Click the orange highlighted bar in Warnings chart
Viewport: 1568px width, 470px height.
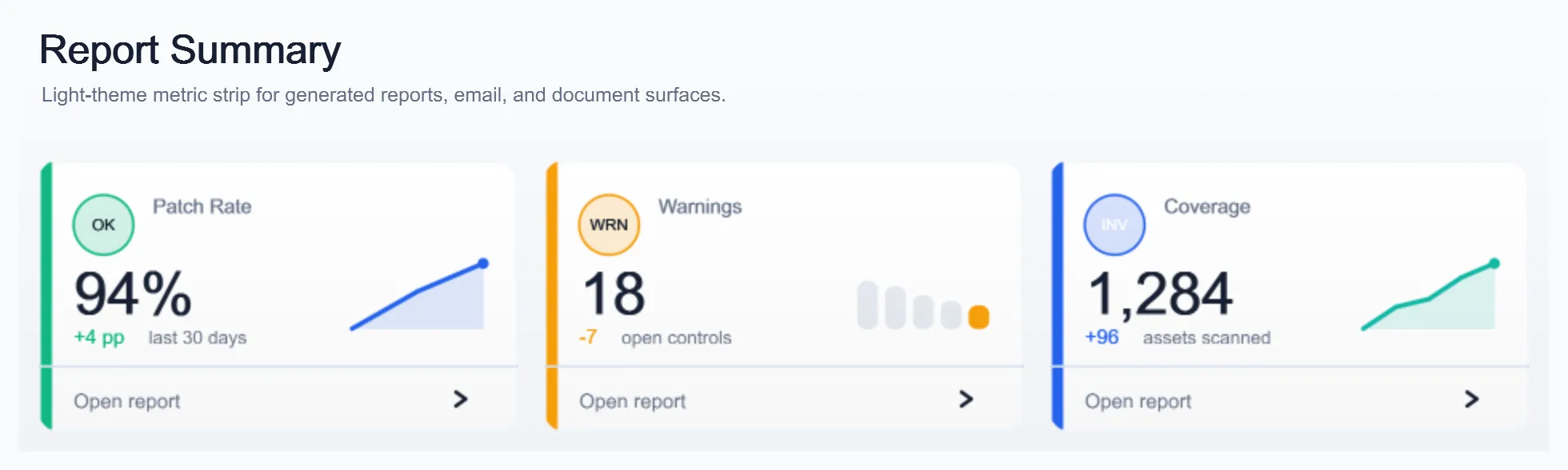tap(978, 317)
